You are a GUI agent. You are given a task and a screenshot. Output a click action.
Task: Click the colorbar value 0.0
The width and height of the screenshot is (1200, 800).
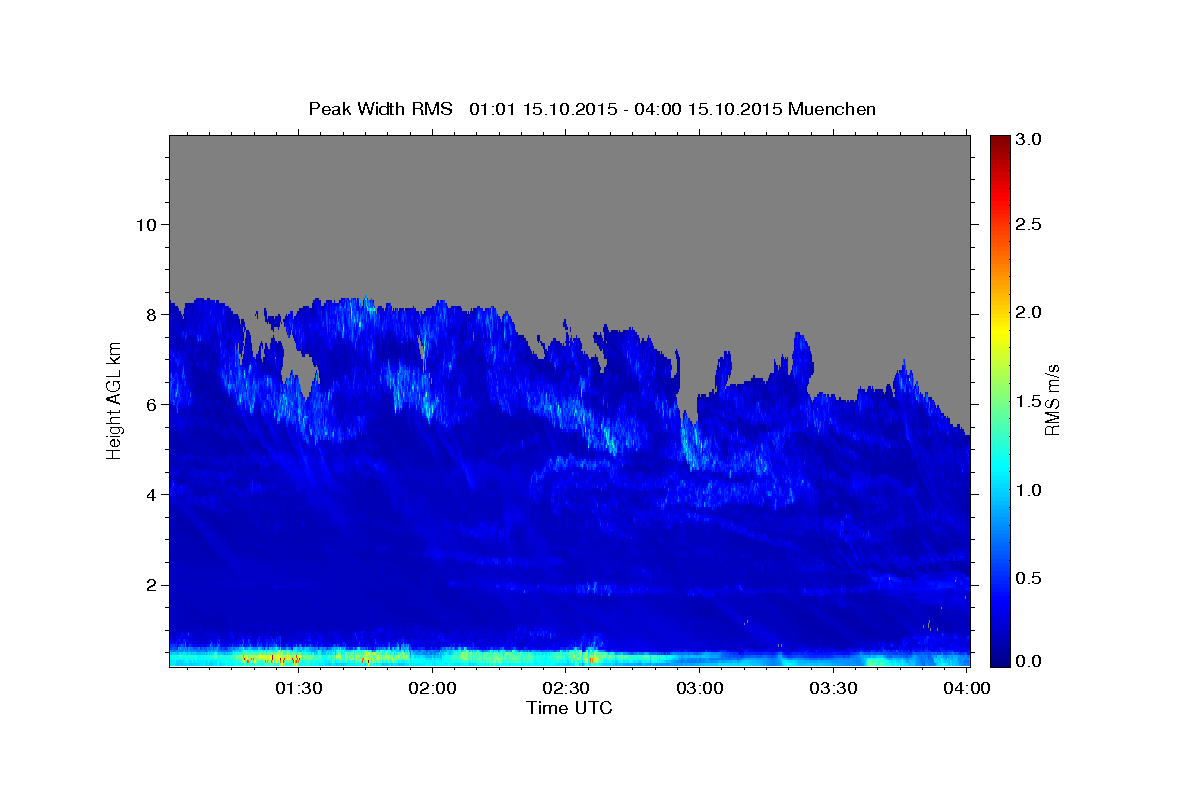[x=1029, y=661]
